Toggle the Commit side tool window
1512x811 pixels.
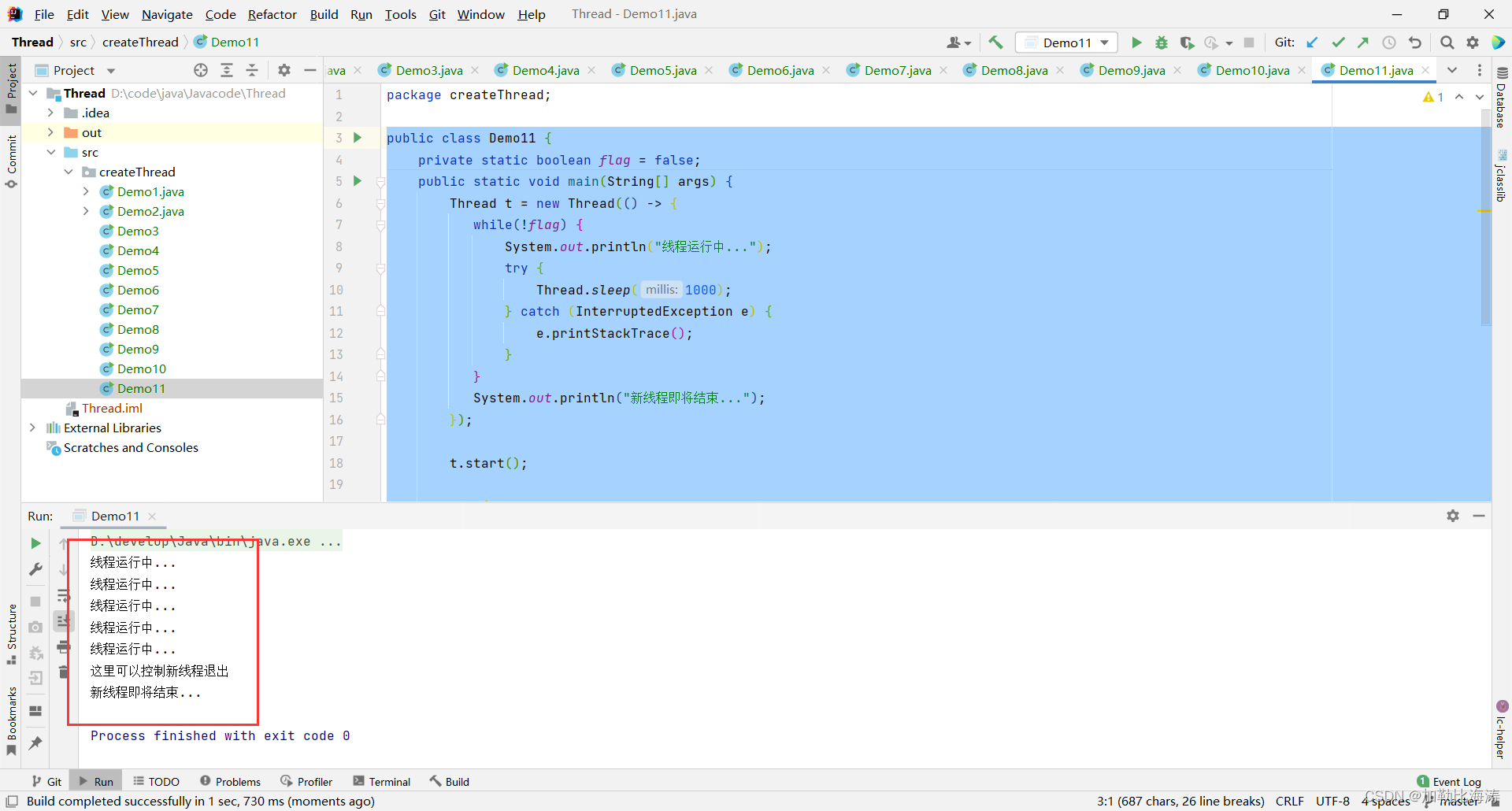point(11,161)
